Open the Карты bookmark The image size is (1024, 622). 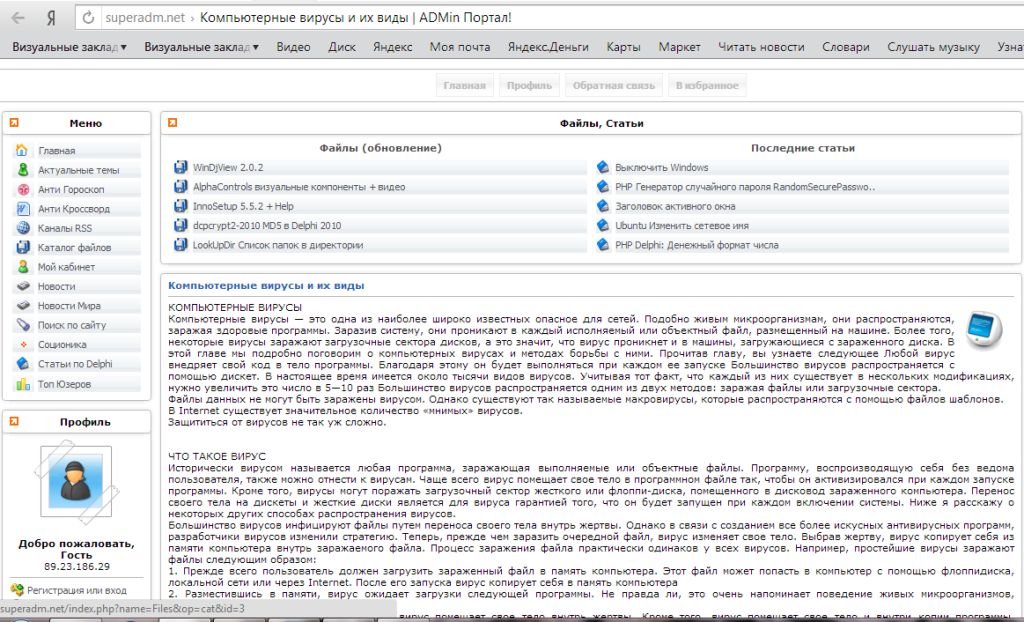pos(623,47)
